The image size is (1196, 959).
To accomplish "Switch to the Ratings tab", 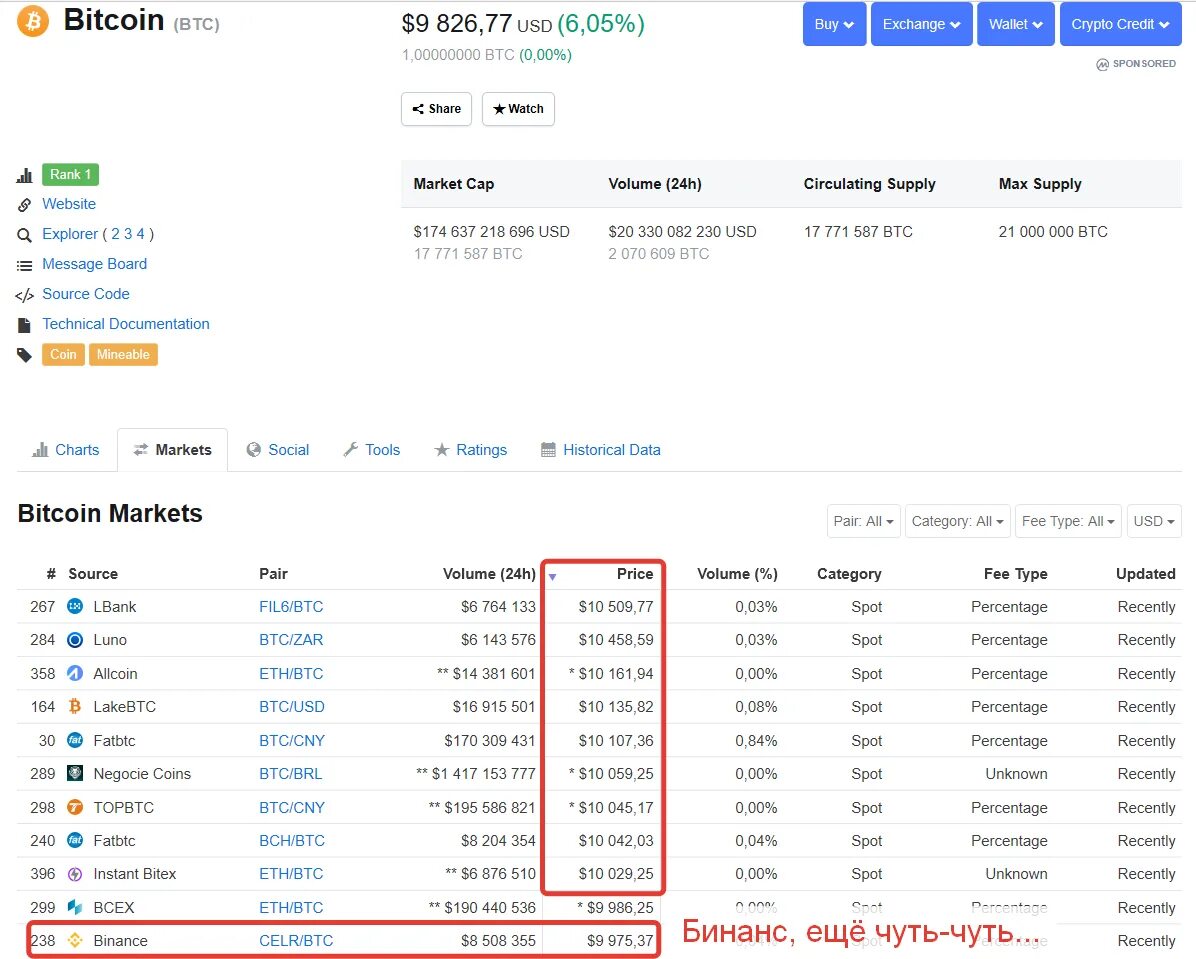I will (471, 450).
